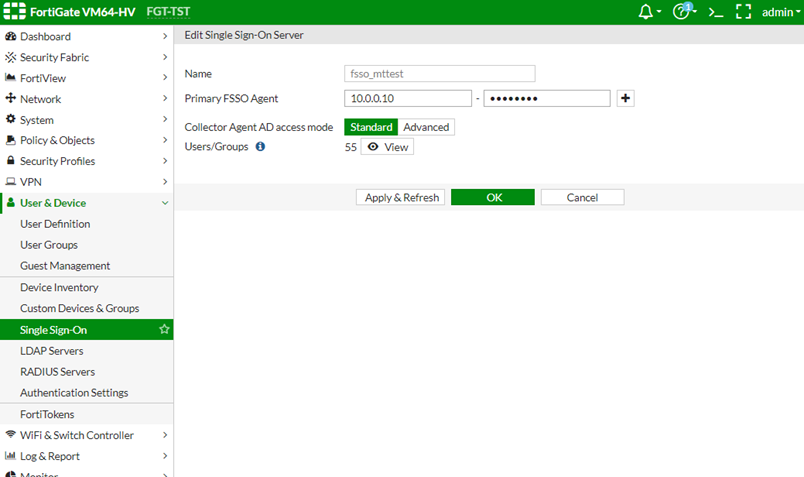Collapse the User & Device section
Screen dimensions: 804x477
86,203
